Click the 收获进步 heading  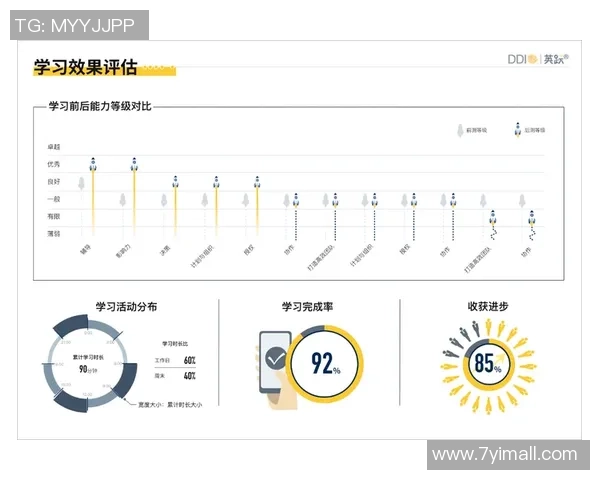coord(488,306)
